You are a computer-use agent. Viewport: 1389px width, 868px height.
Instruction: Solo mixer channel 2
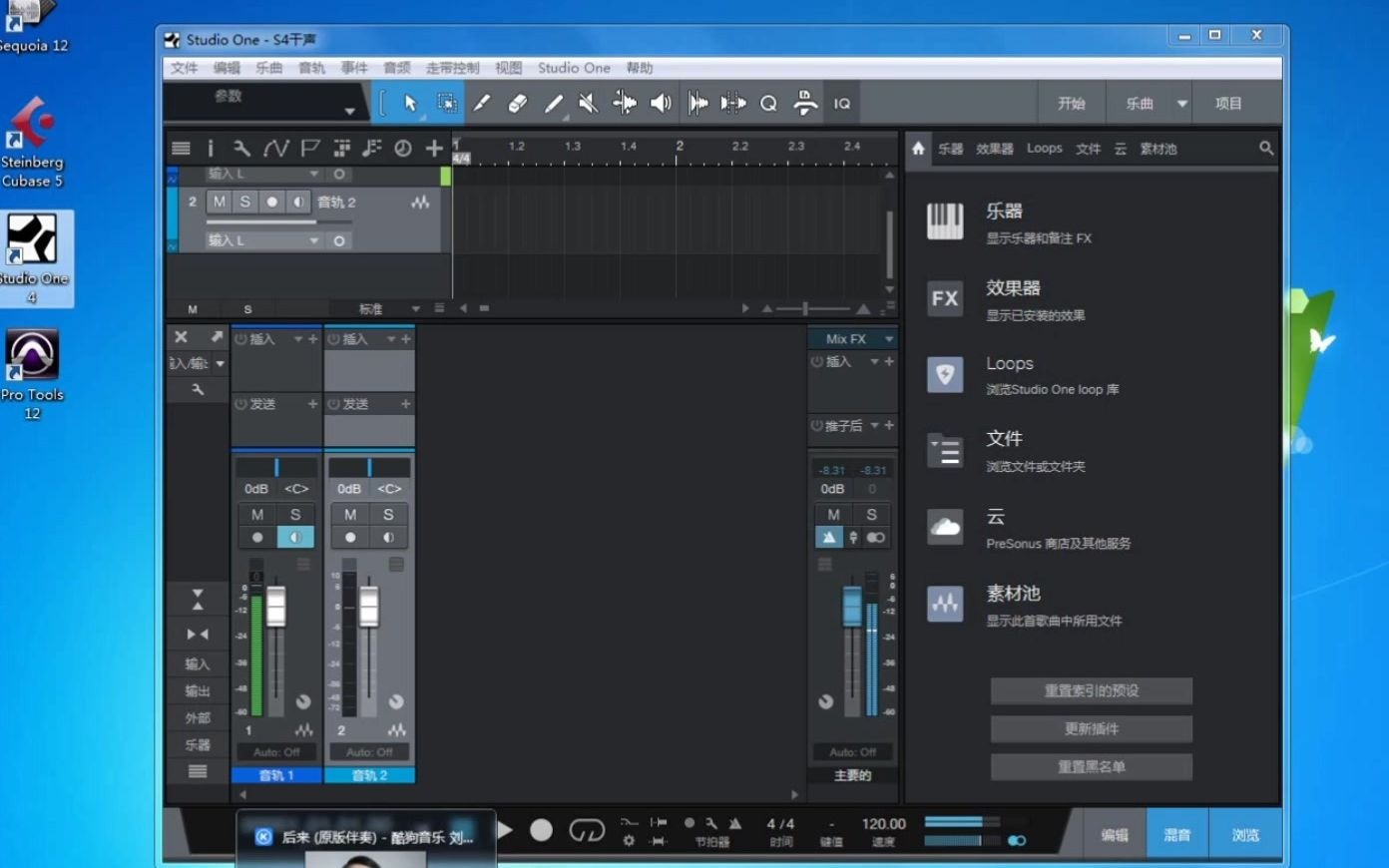pyautogui.click(x=388, y=515)
